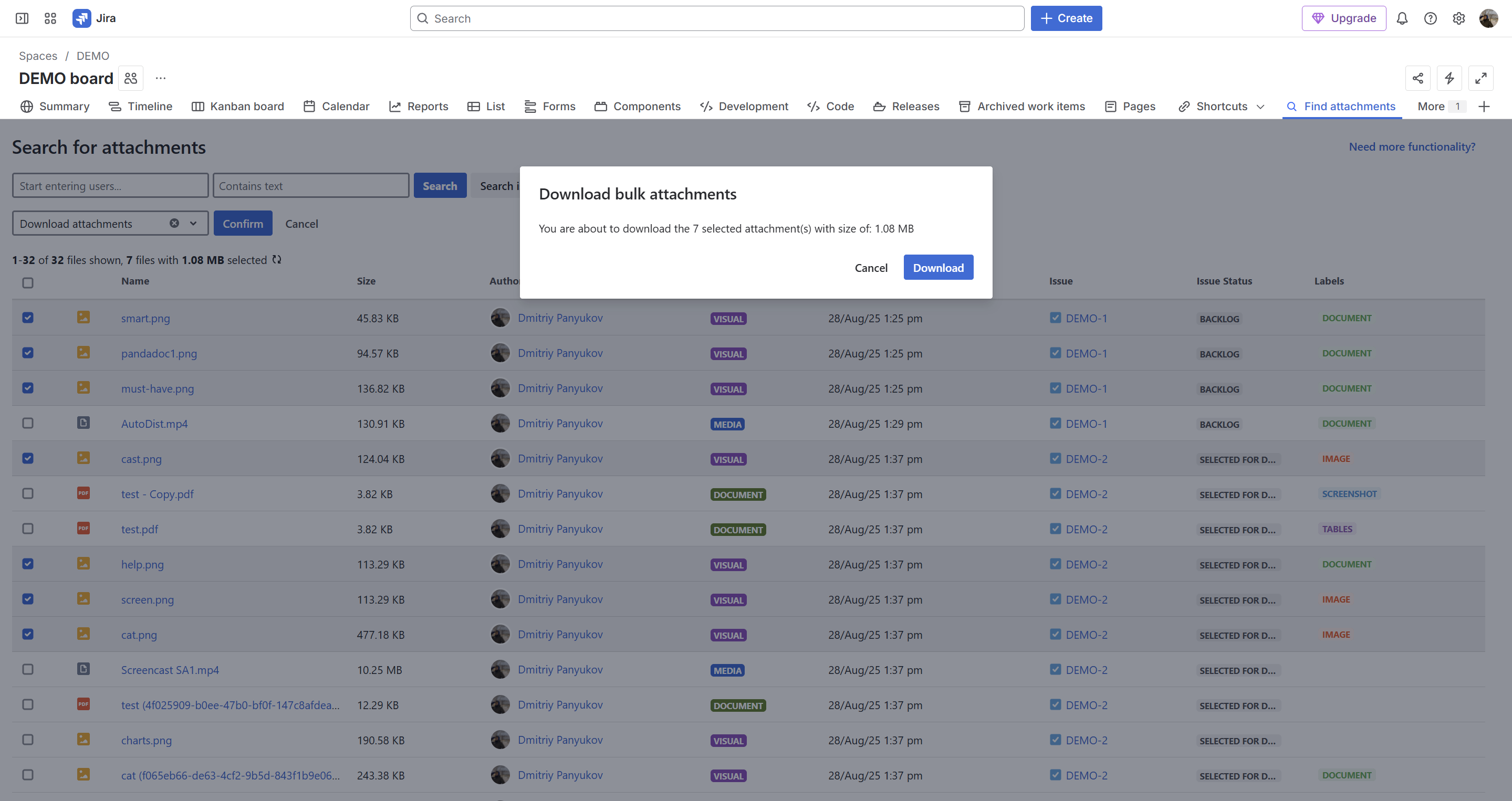Click the Download button in the dialog
The width and height of the screenshot is (1512, 801).
[x=937, y=268]
